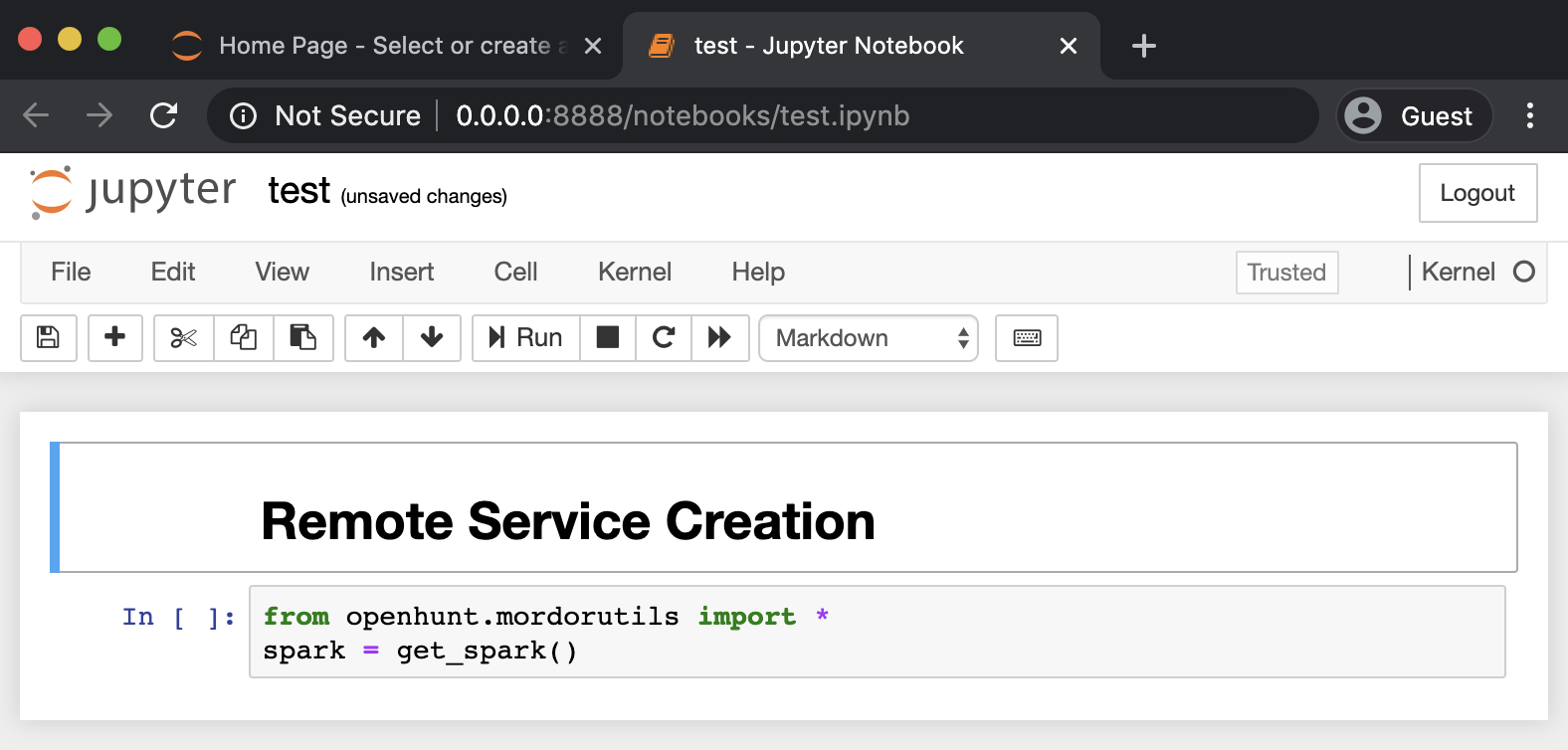Move selected cell up with the arrow icon
The height and width of the screenshot is (750, 1568).
[x=374, y=338]
